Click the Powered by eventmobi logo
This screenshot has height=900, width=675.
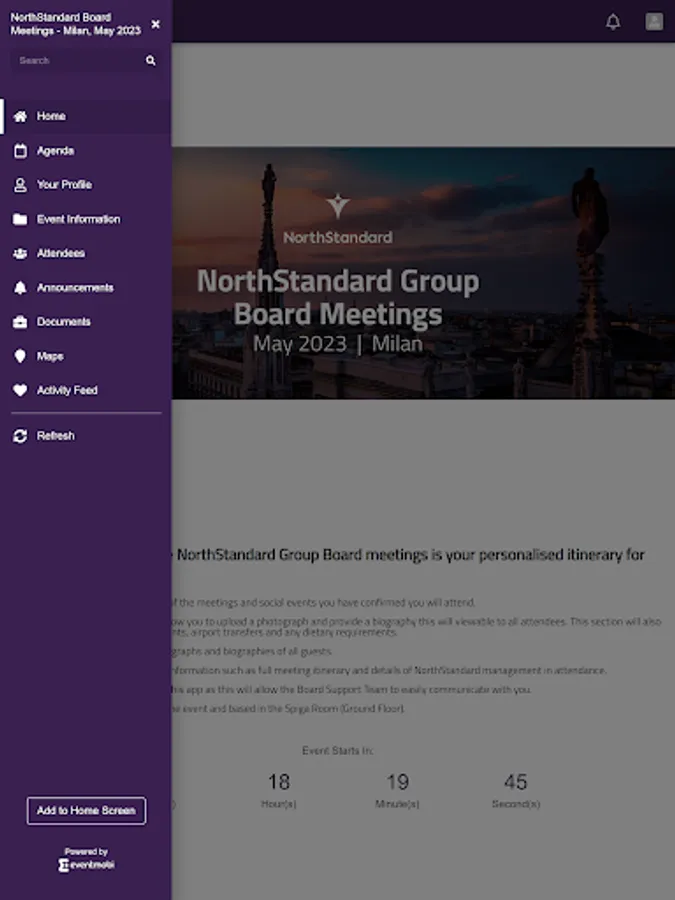pyautogui.click(x=86, y=859)
